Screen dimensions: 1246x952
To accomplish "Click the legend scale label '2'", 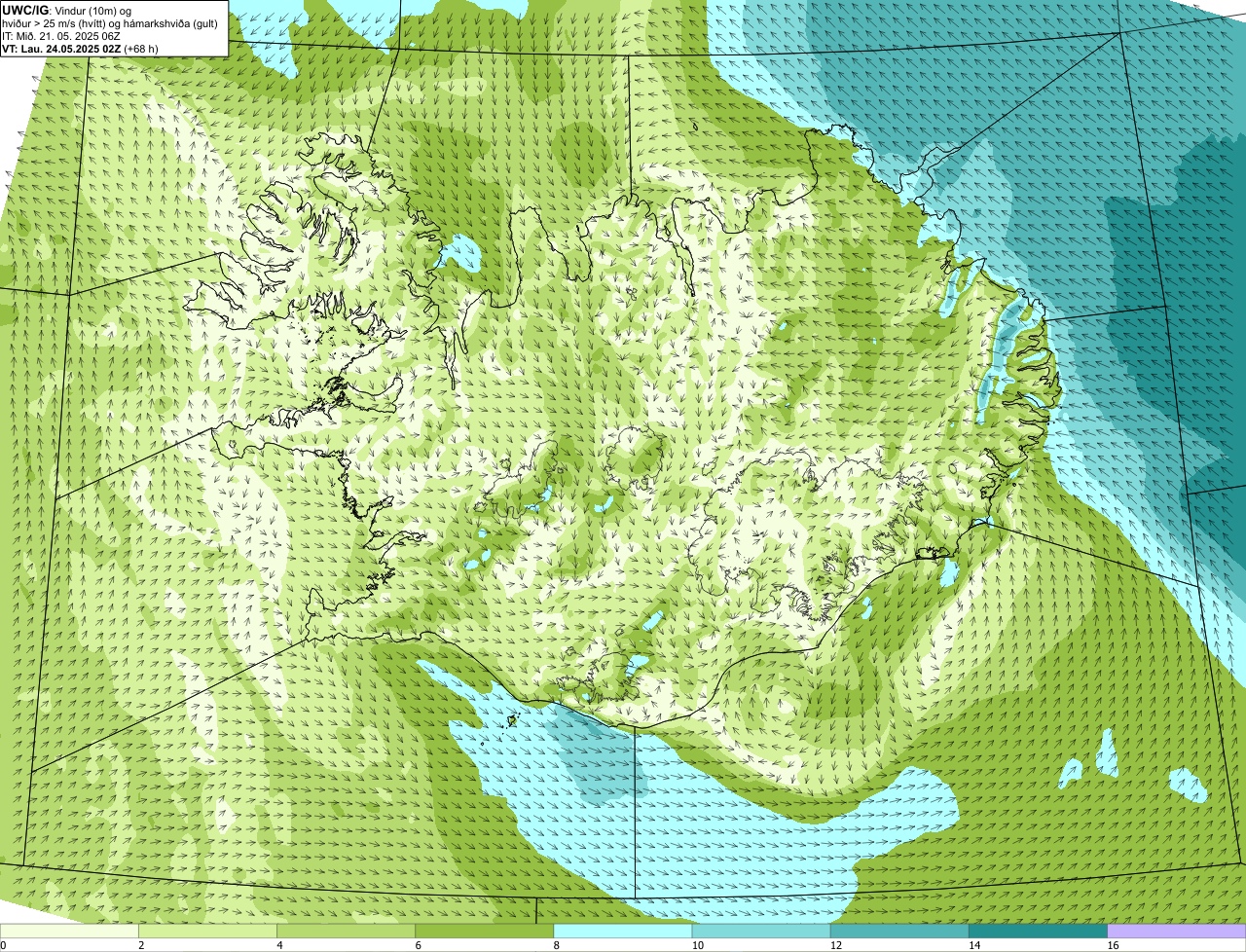I will [x=141, y=945].
